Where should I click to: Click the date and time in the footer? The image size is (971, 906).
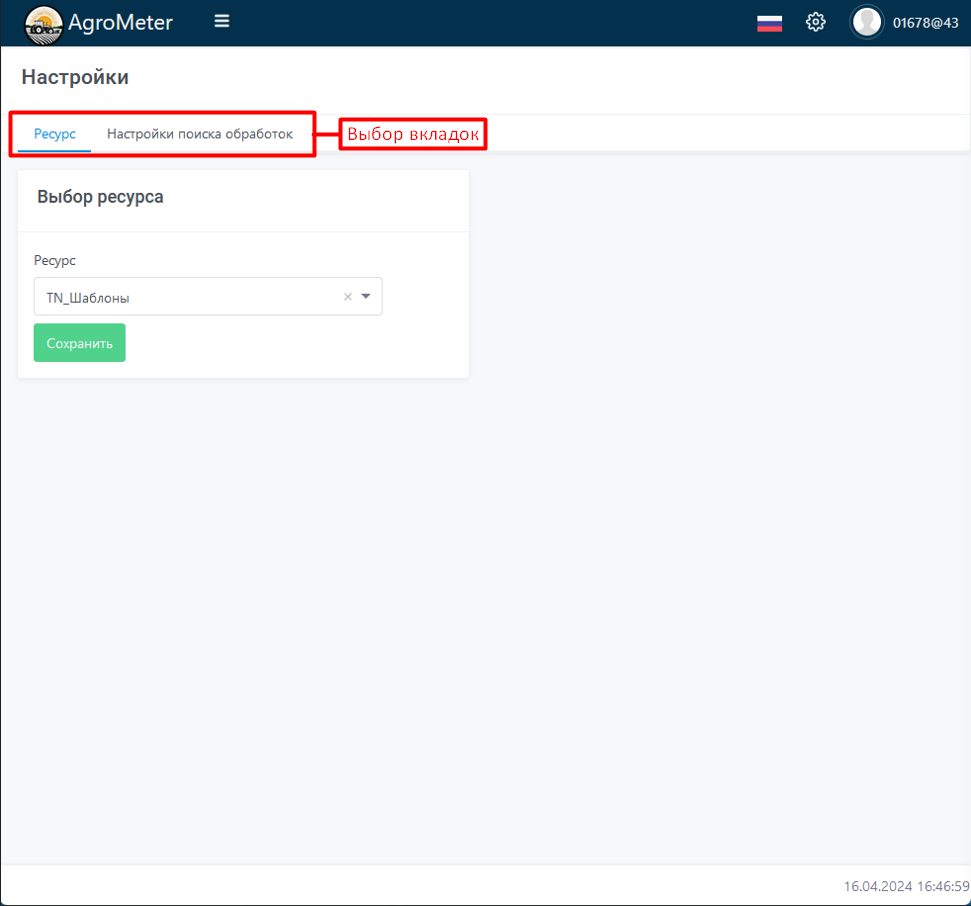coord(906,886)
